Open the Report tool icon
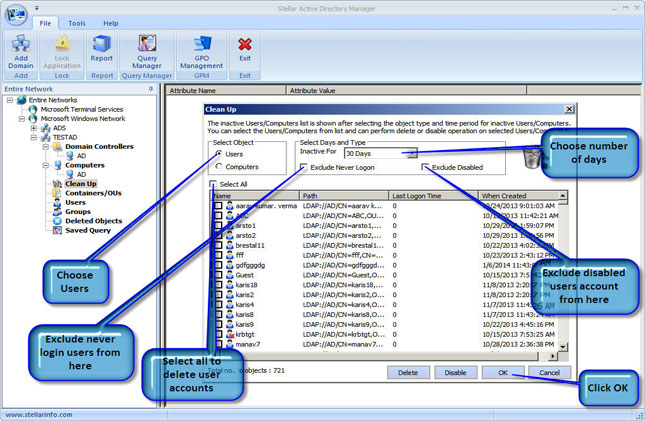645x421 pixels. [x=102, y=44]
